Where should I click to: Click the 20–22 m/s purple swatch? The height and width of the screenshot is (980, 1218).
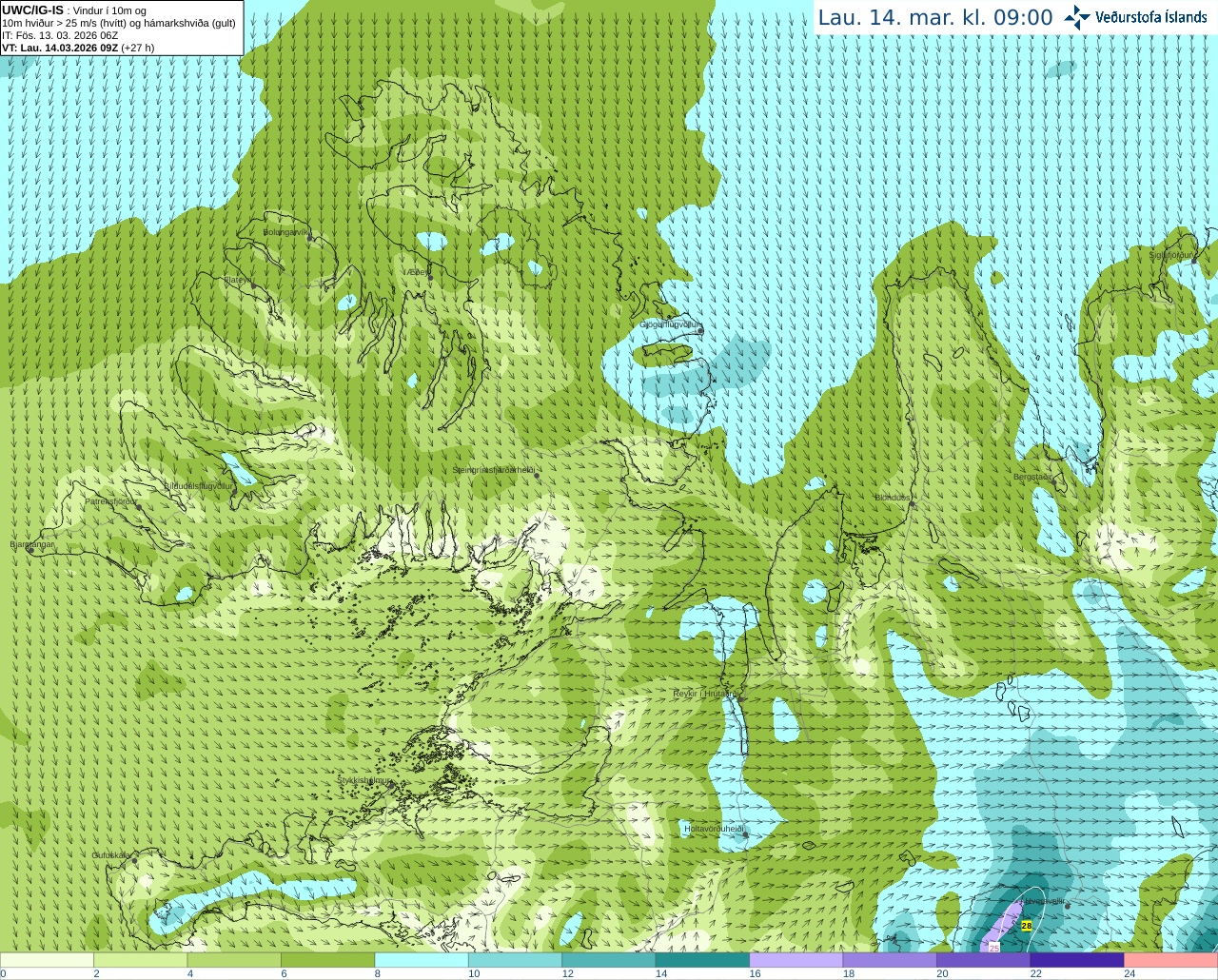pyautogui.click(x=984, y=960)
